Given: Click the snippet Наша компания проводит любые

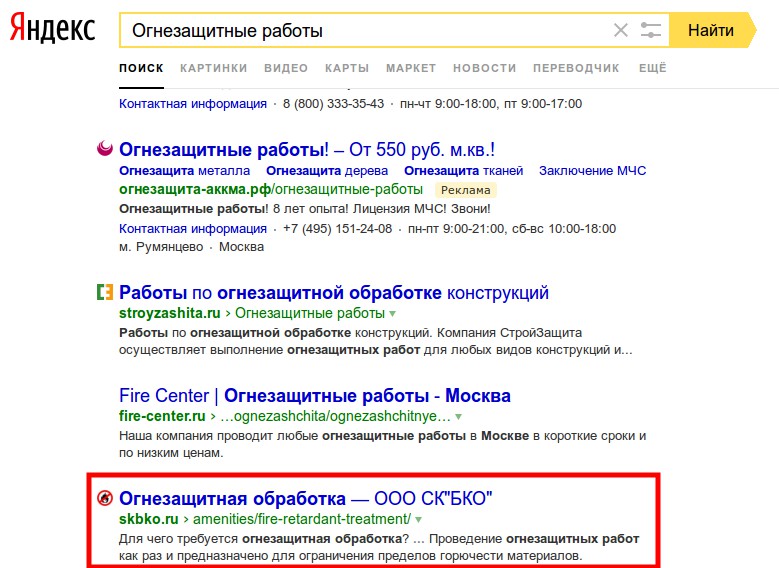Looking at the screenshot, I should [x=383, y=444].
